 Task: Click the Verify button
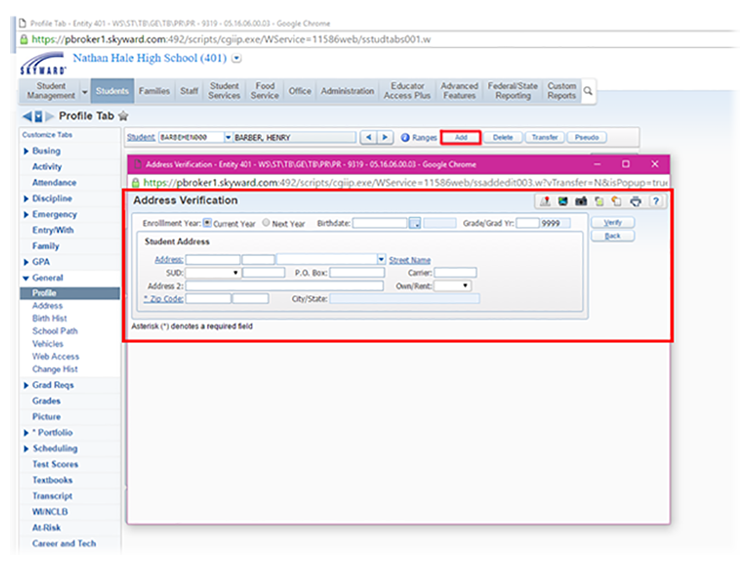click(x=612, y=222)
